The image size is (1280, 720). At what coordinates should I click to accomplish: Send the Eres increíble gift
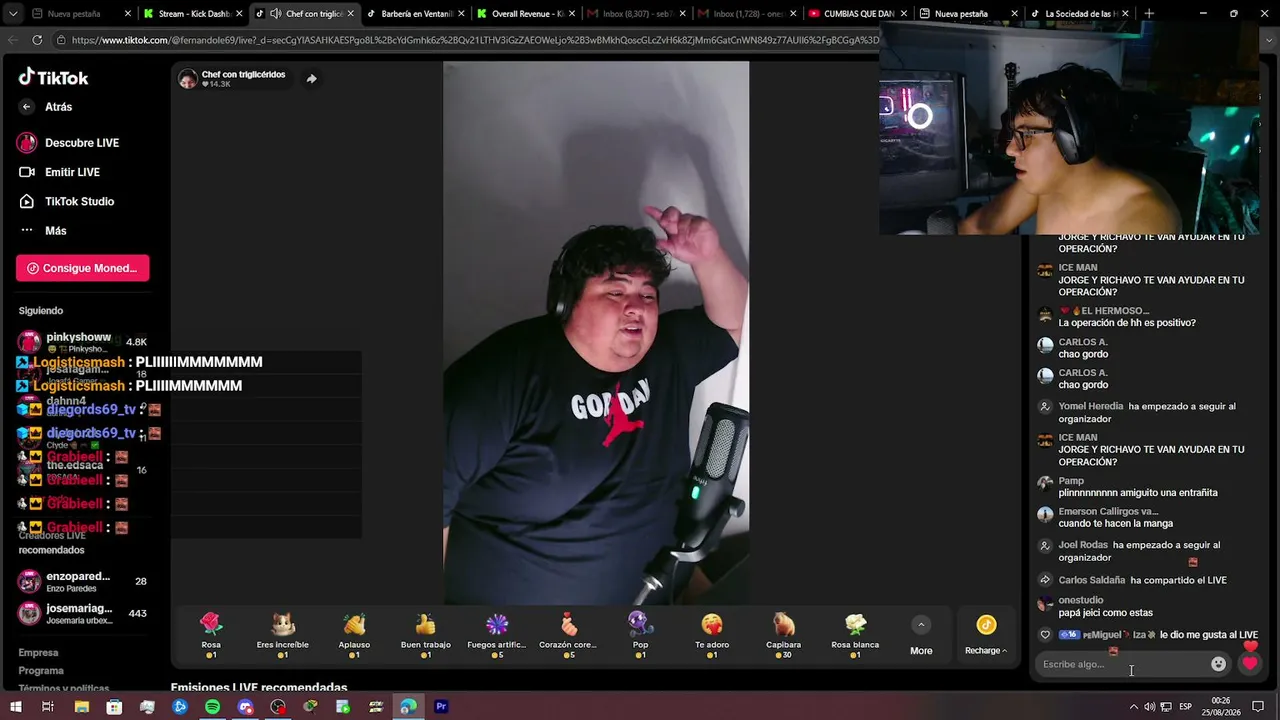click(282, 635)
